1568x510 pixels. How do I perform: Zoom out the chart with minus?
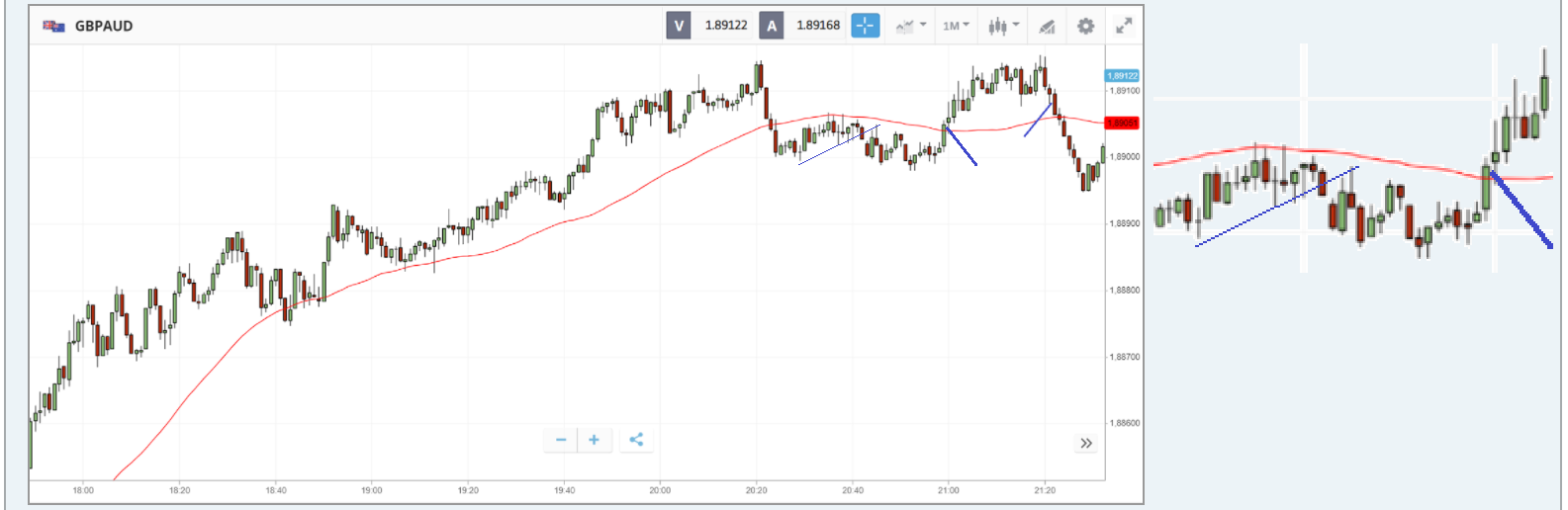click(x=561, y=440)
